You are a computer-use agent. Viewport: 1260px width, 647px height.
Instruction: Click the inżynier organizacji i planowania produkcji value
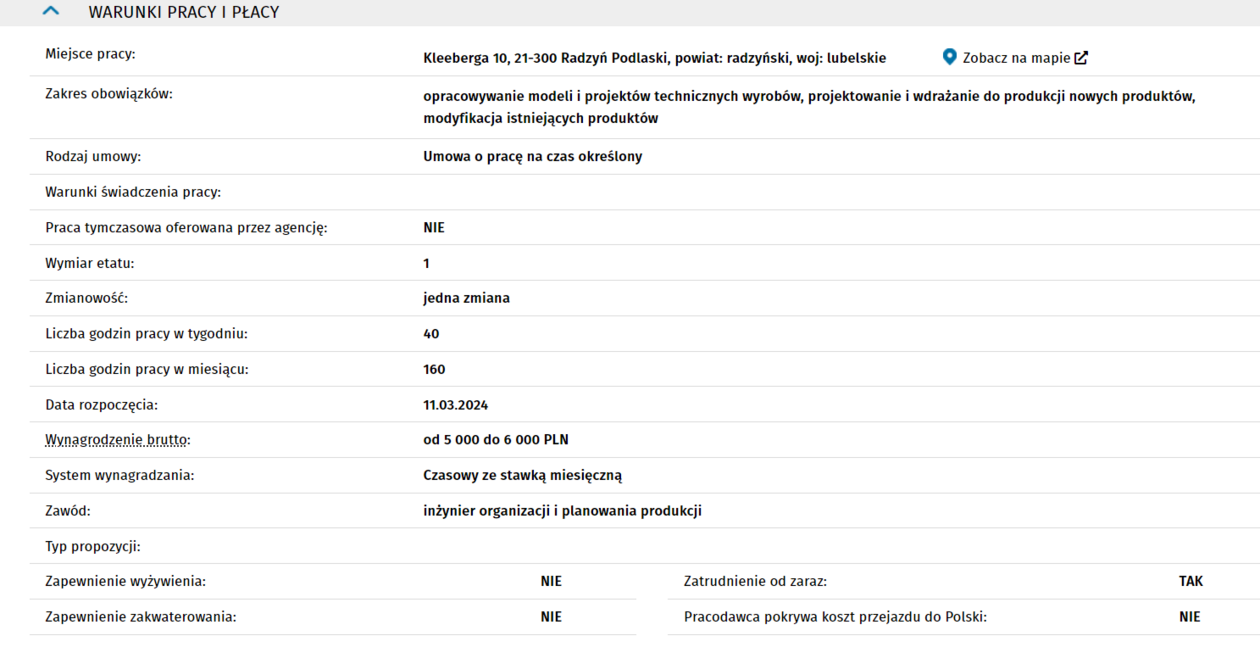pos(562,511)
